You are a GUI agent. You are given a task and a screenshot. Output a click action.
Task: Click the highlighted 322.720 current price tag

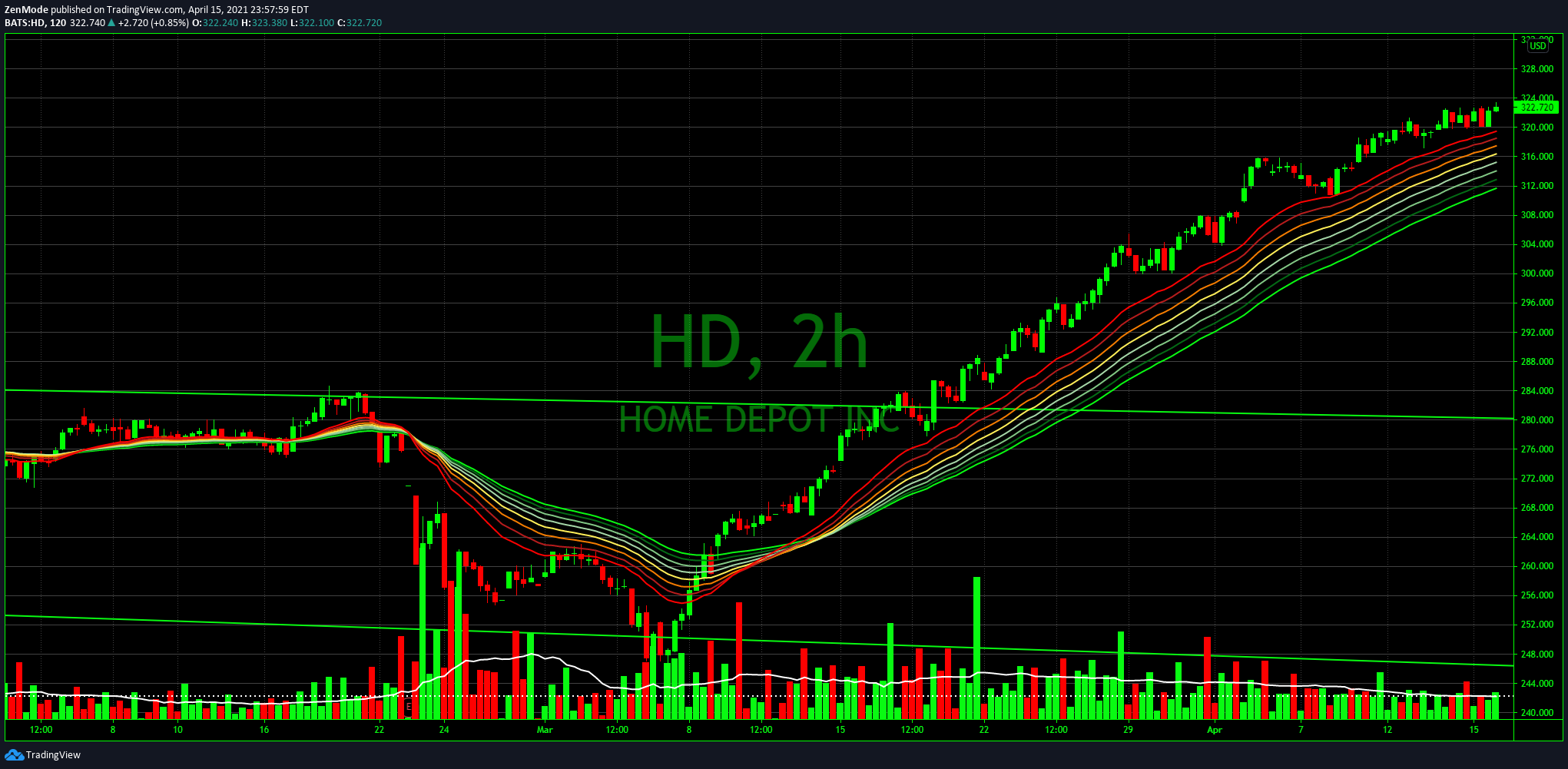(1537, 108)
